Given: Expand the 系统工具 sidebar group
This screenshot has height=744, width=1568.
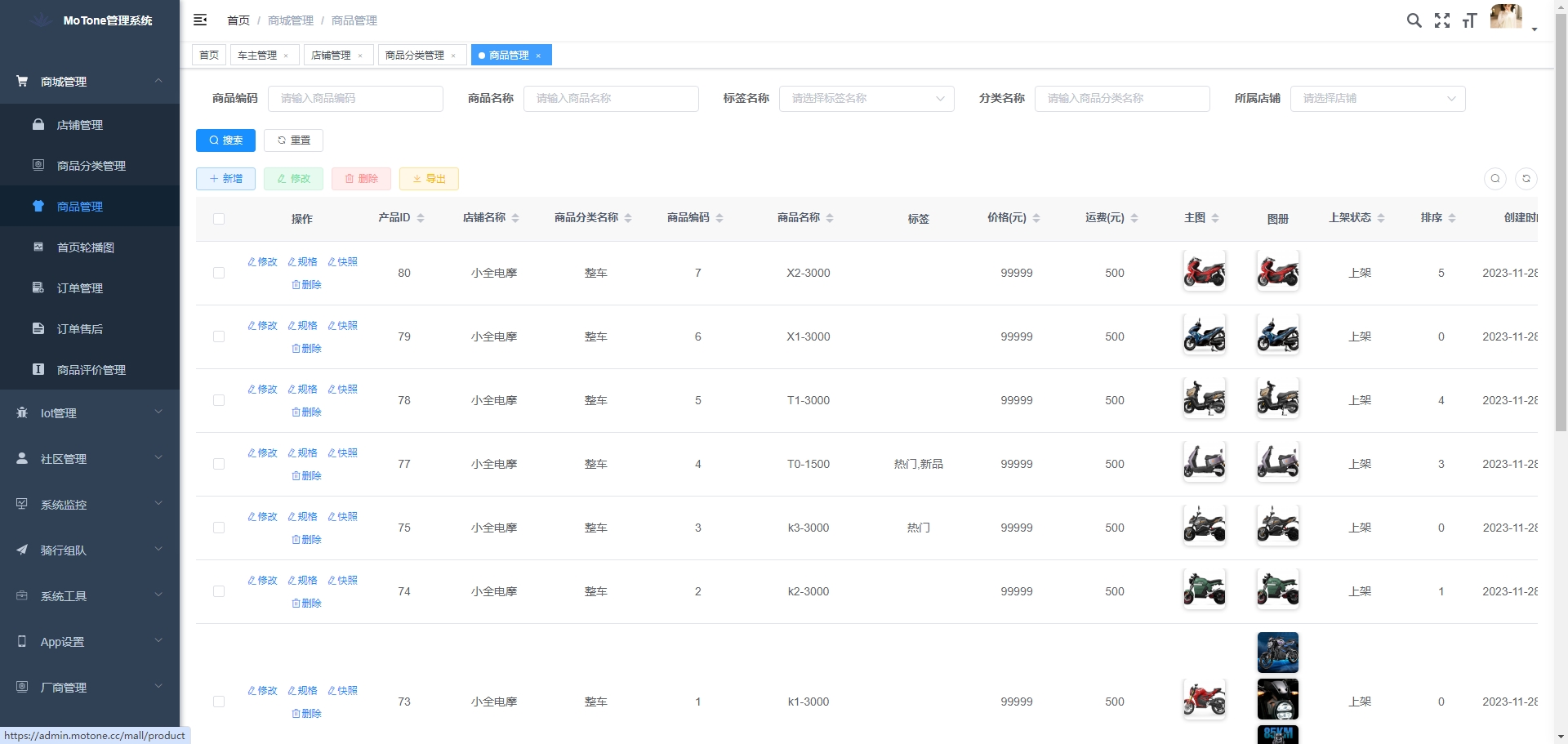Looking at the screenshot, I should (90, 596).
